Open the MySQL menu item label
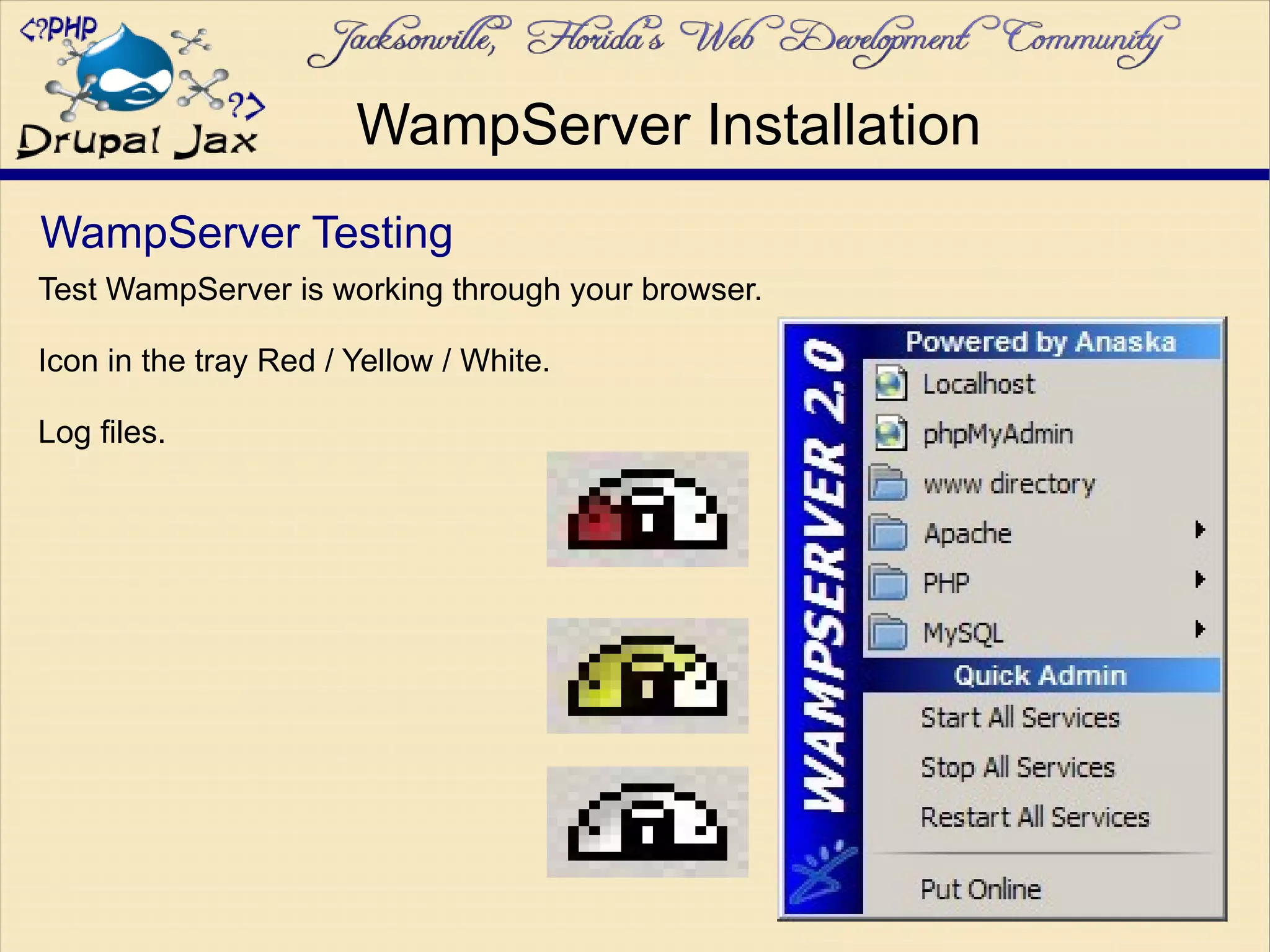This screenshot has width=1270, height=952. 963,633
